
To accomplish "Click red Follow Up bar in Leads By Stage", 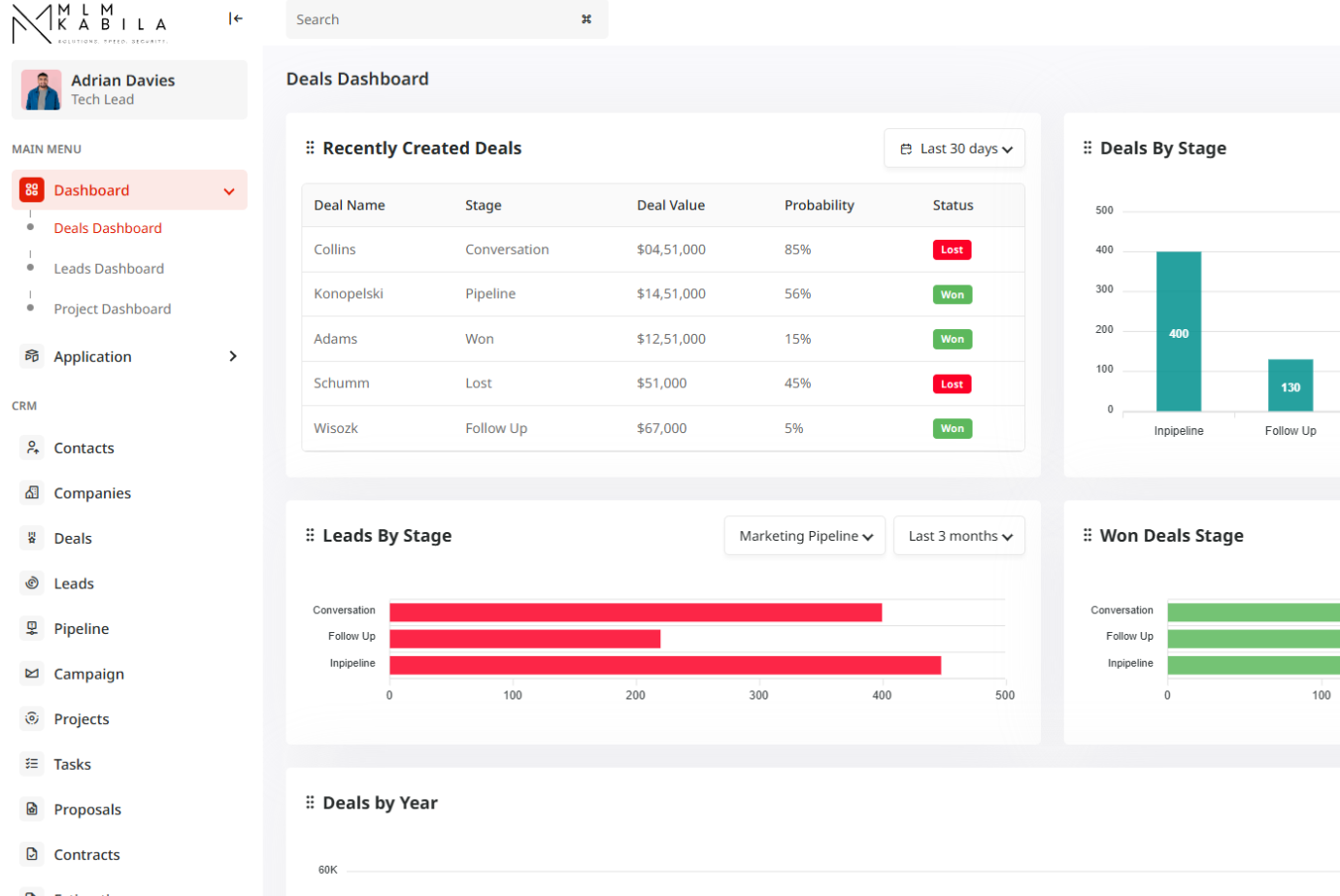I will pos(525,639).
